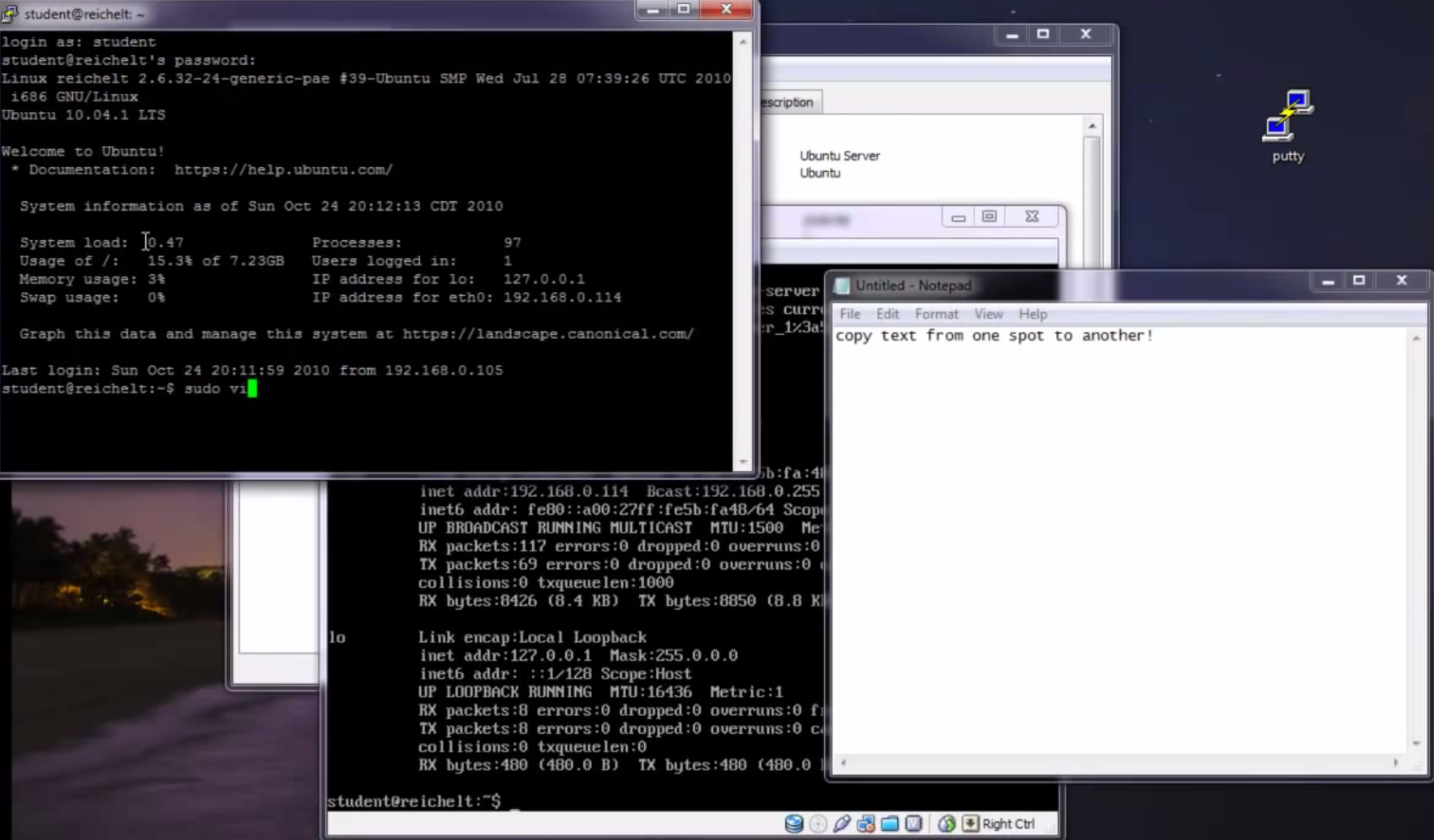
Task: Click the right arrow of Notepad horizontal scrollbar
Action: [1396, 762]
